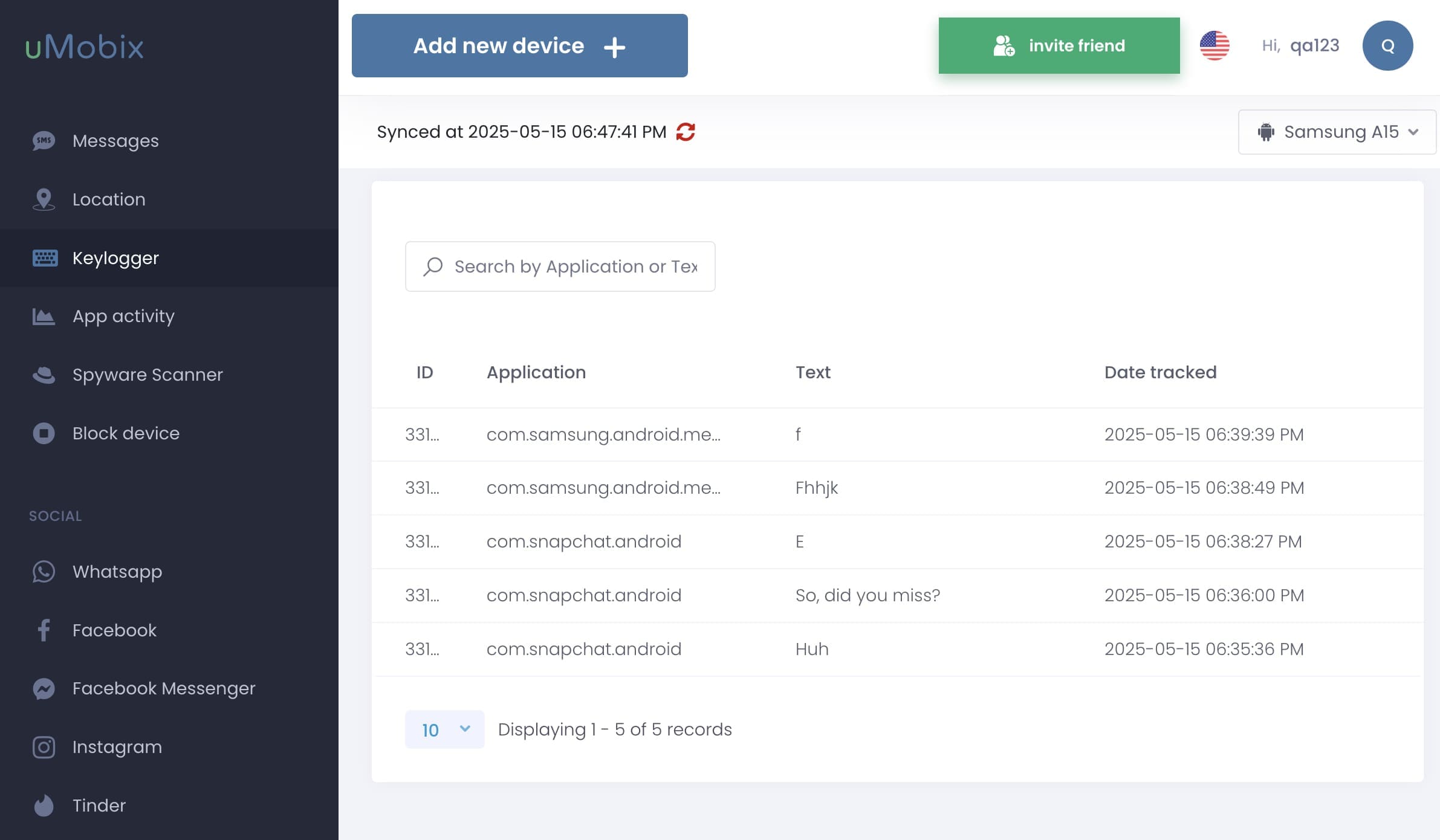Click the Q user avatar
This screenshot has height=840, width=1440.
point(1387,46)
